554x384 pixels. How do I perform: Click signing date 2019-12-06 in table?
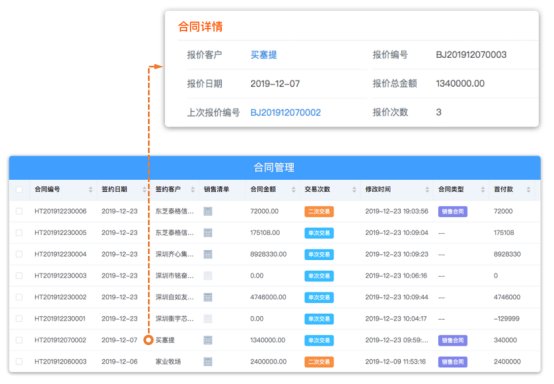(119, 362)
